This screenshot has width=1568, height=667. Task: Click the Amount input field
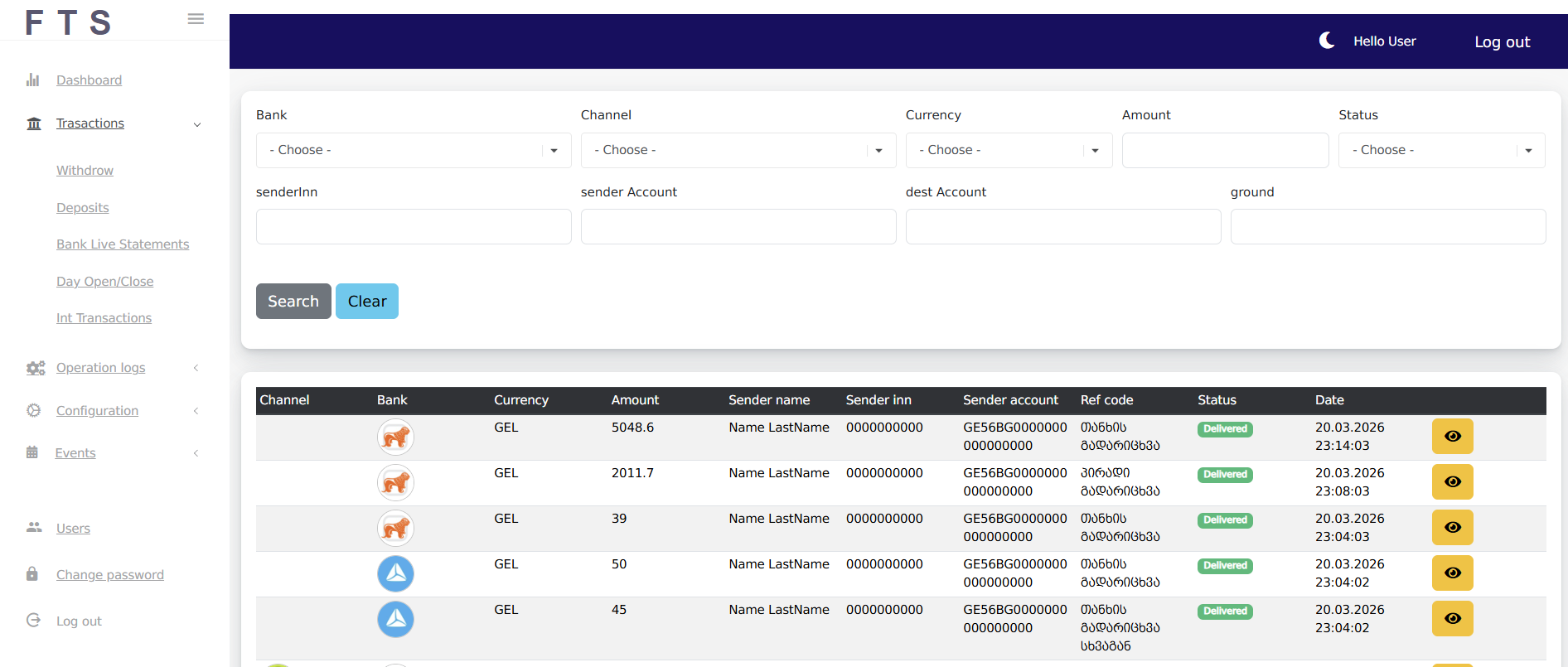click(x=1225, y=150)
